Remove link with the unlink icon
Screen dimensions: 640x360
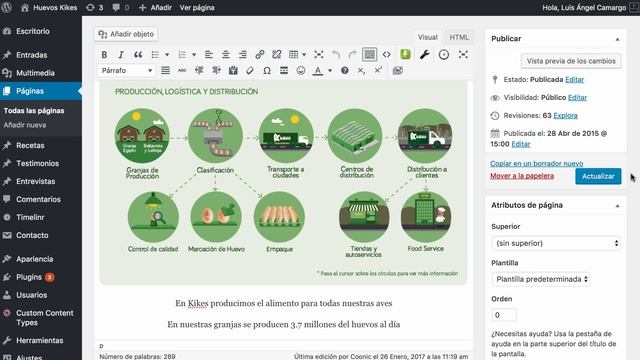pyautogui.click(x=277, y=54)
